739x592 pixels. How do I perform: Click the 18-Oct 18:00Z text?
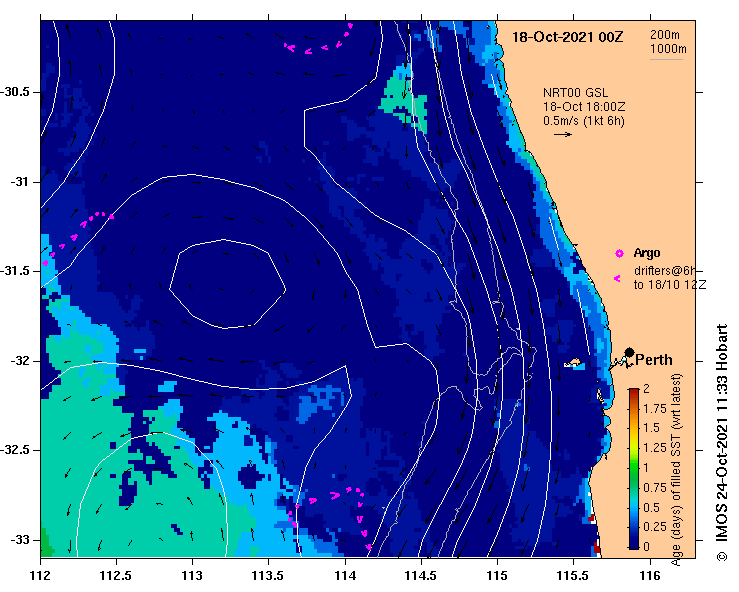[584, 107]
